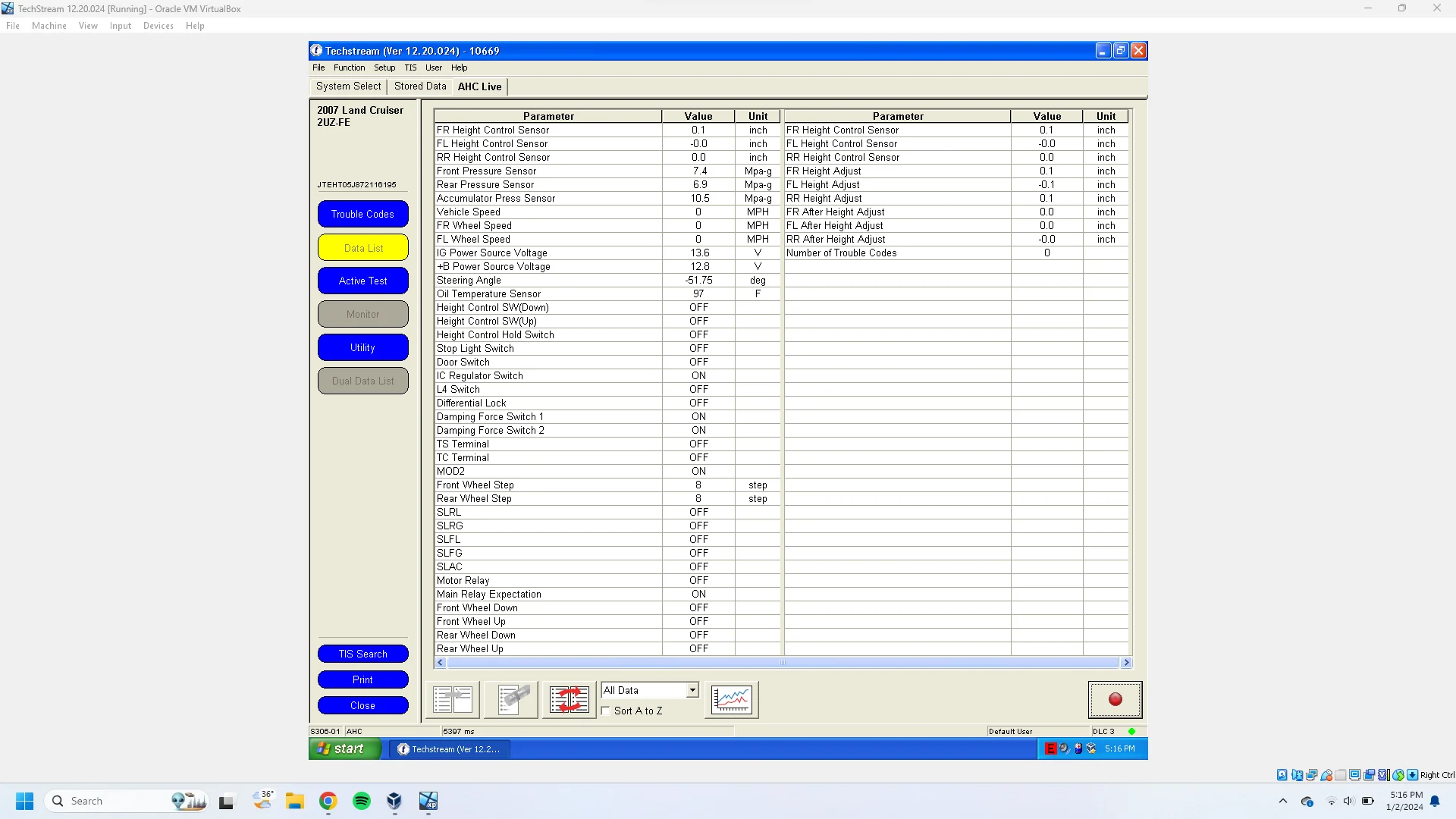Click the Utility button
The image size is (1456, 819).
coord(362,347)
